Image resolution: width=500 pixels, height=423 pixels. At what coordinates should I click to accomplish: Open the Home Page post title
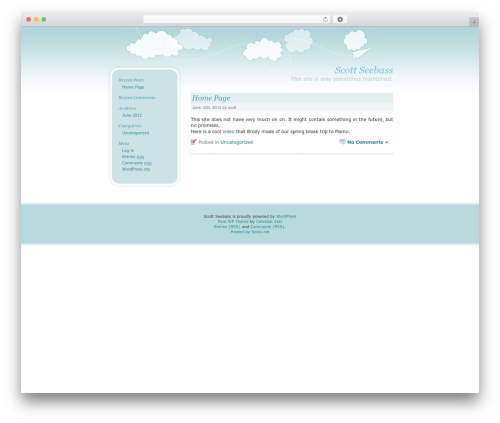[x=211, y=98]
